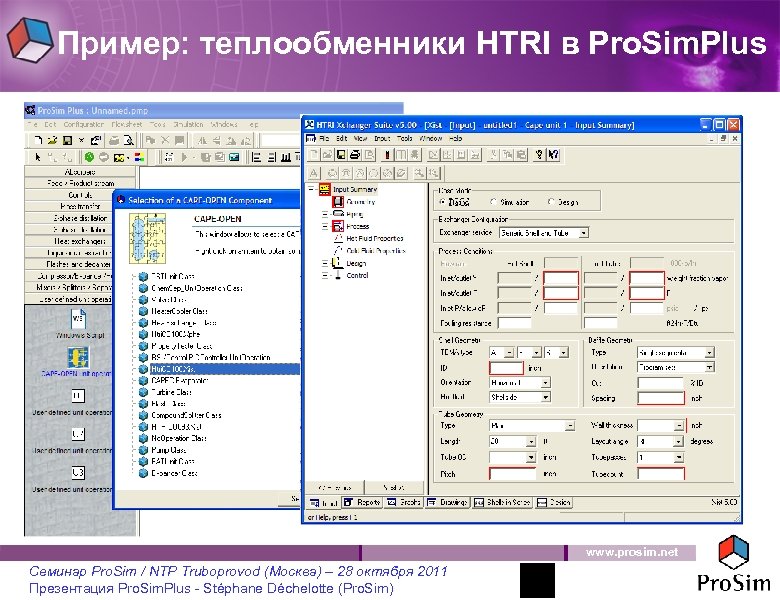
Task: Click the save icon in HTRI toolbar
Action: tap(341, 155)
